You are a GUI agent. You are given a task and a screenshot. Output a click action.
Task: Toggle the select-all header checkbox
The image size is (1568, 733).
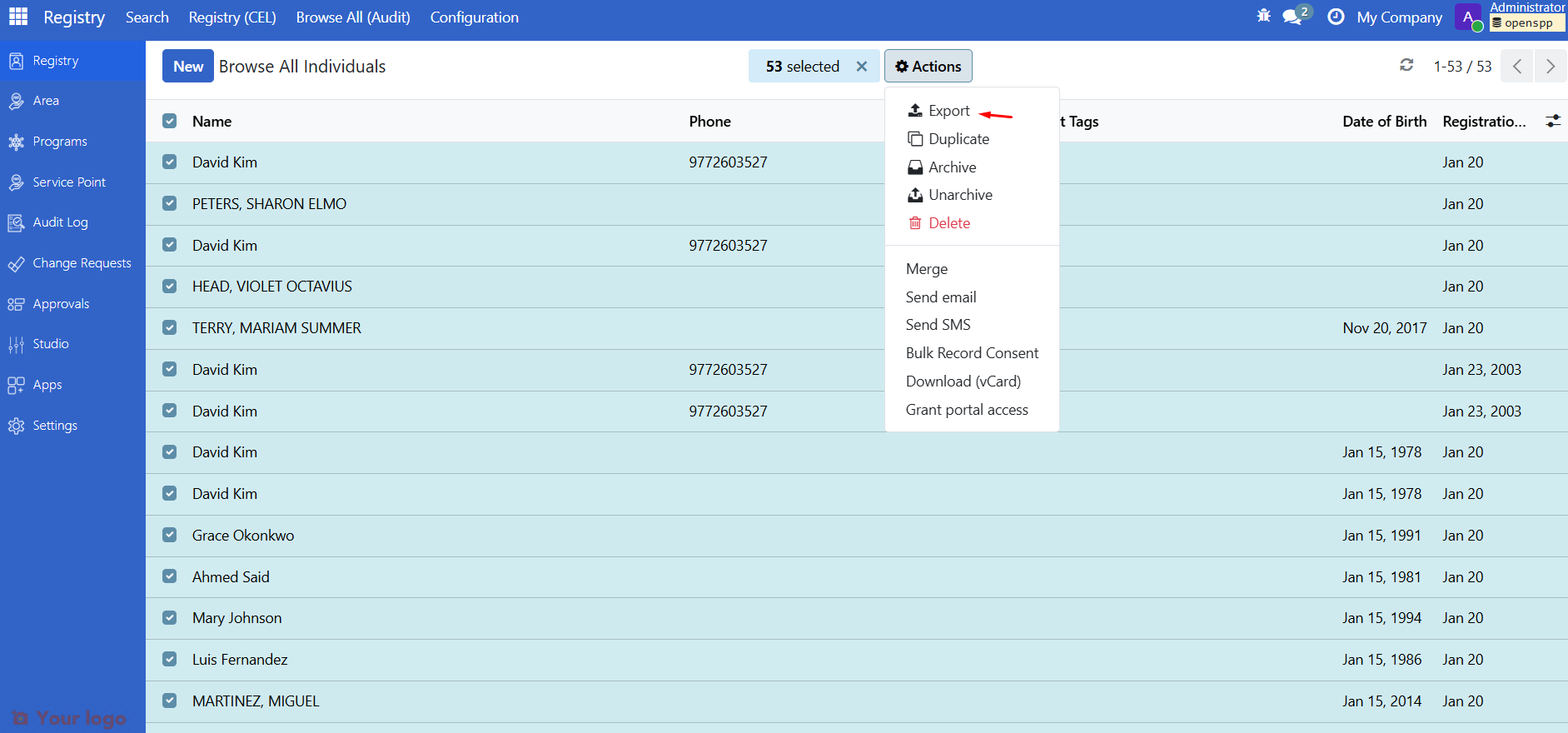[x=170, y=121]
